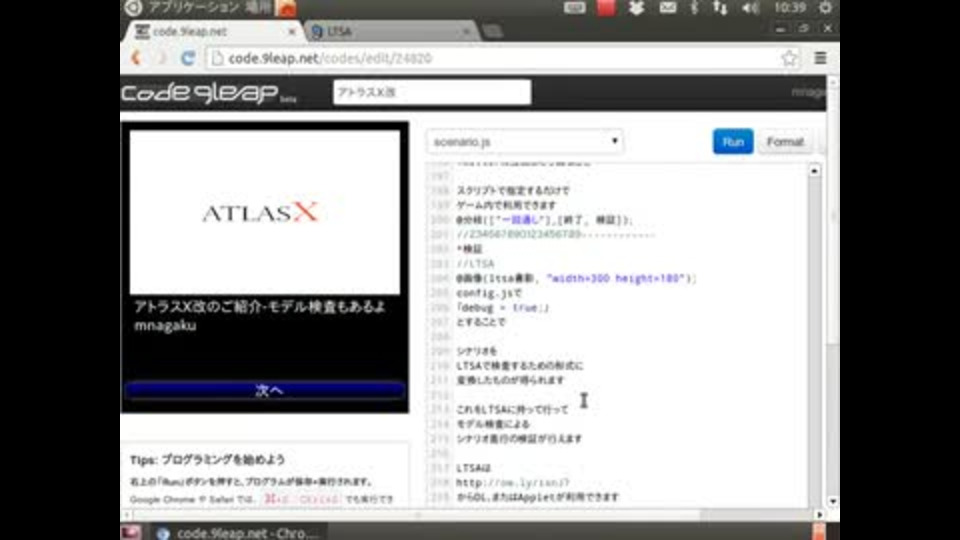This screenshot has height=540, width=960.
Task: Edit the project title field アトラスX改
Action: click(432, 92)
